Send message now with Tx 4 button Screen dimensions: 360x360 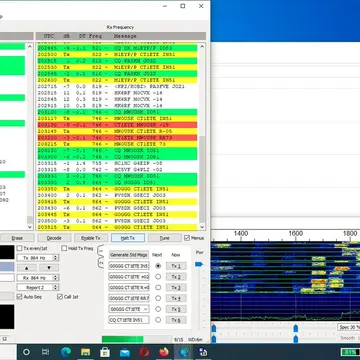(x=176, y=298)
